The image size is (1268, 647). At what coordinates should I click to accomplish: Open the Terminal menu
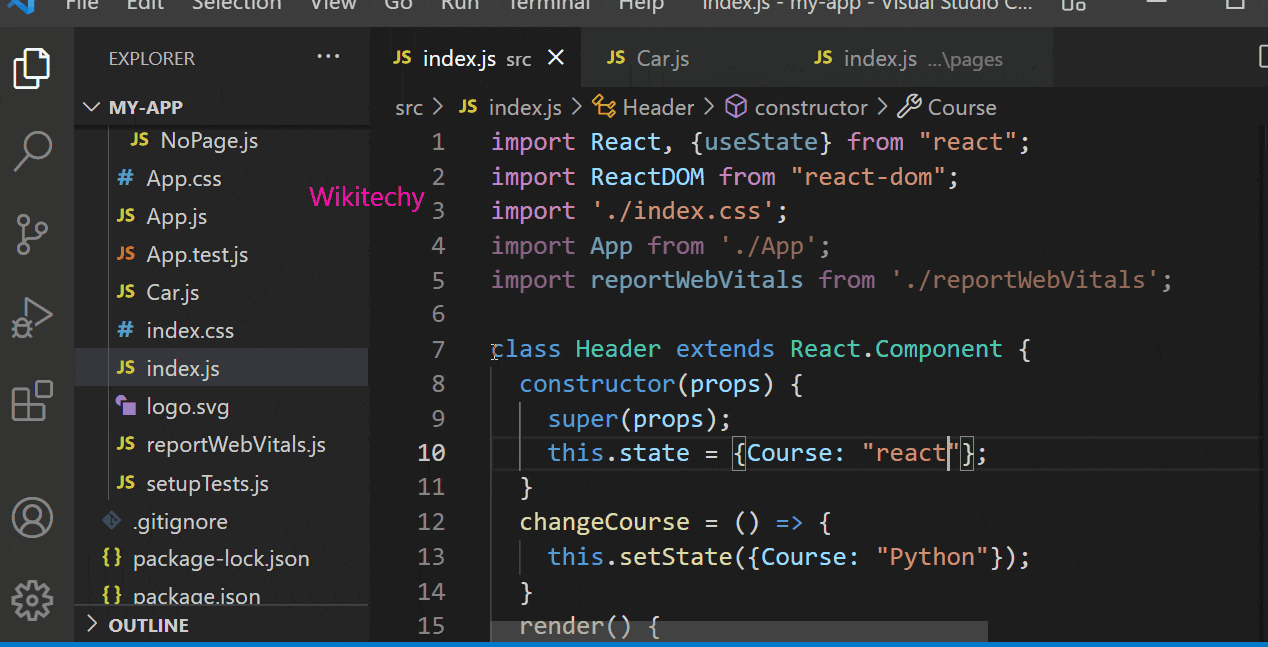548,5
